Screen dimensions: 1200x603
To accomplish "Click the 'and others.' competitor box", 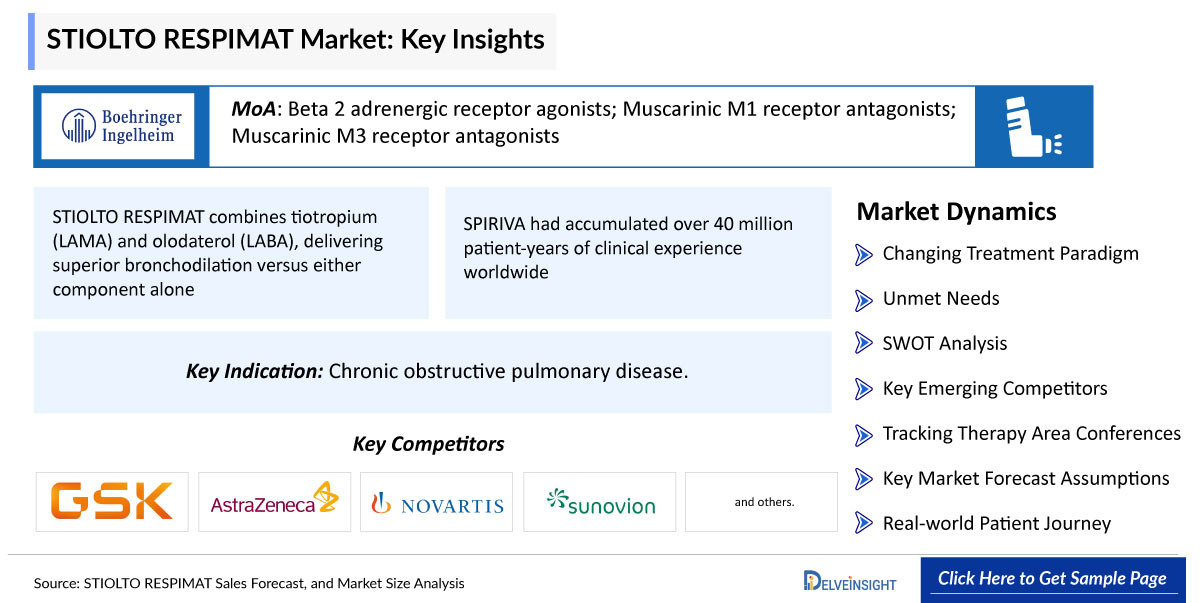I will click(x=764, y=502).
